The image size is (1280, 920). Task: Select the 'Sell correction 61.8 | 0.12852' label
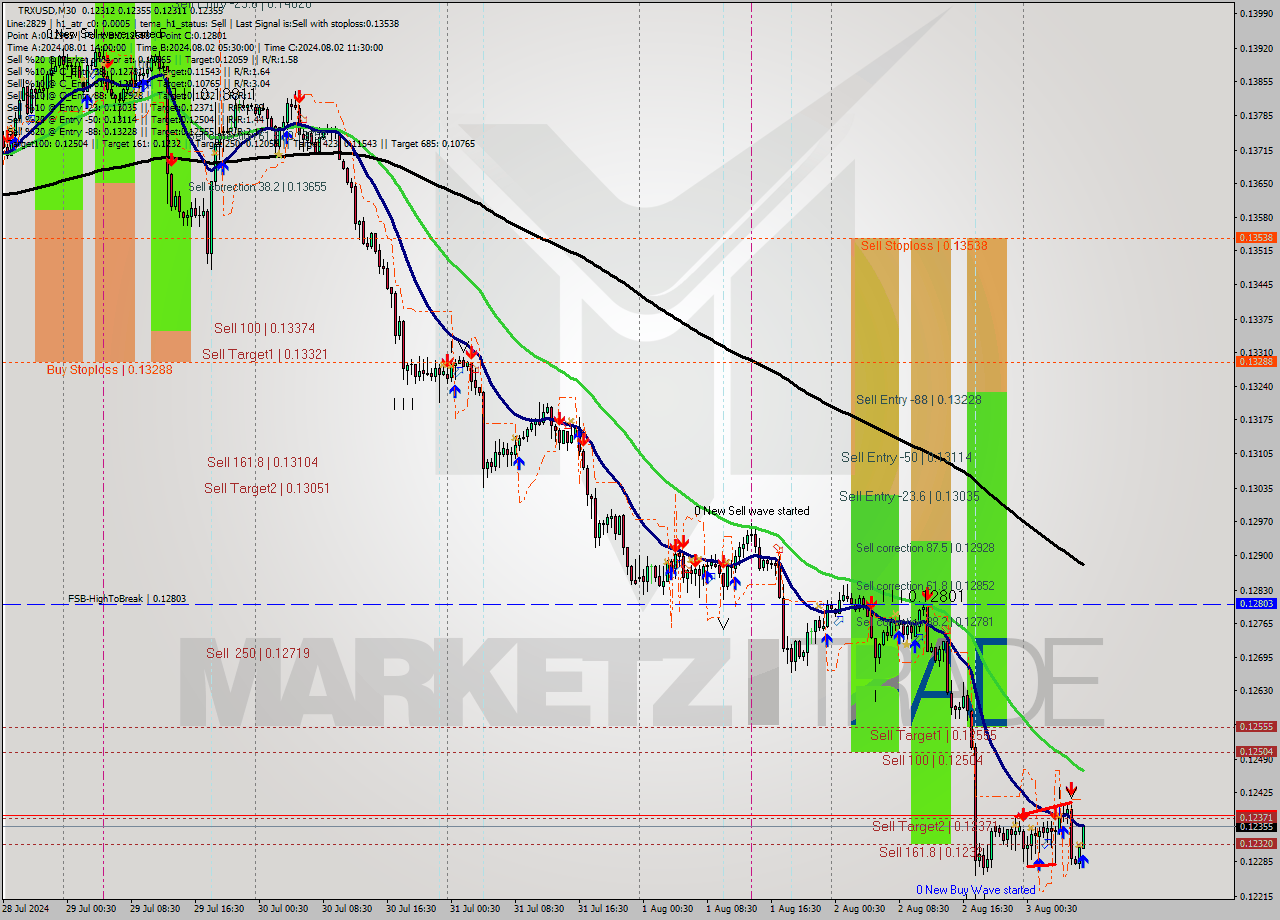pyautogui.click(x=925, y=586)
